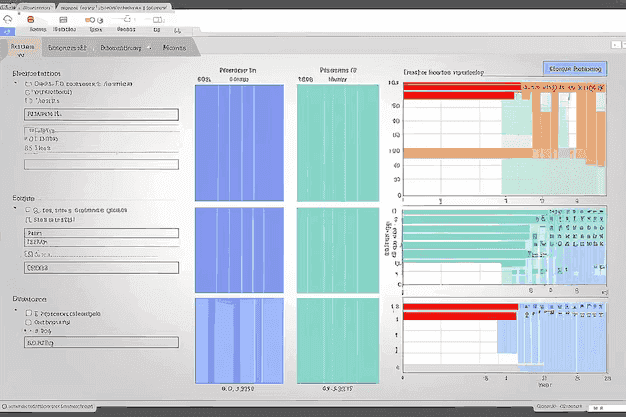Open the dropdown arrow next to the third tab
The image size is (626, 417).
coord(149,47)
